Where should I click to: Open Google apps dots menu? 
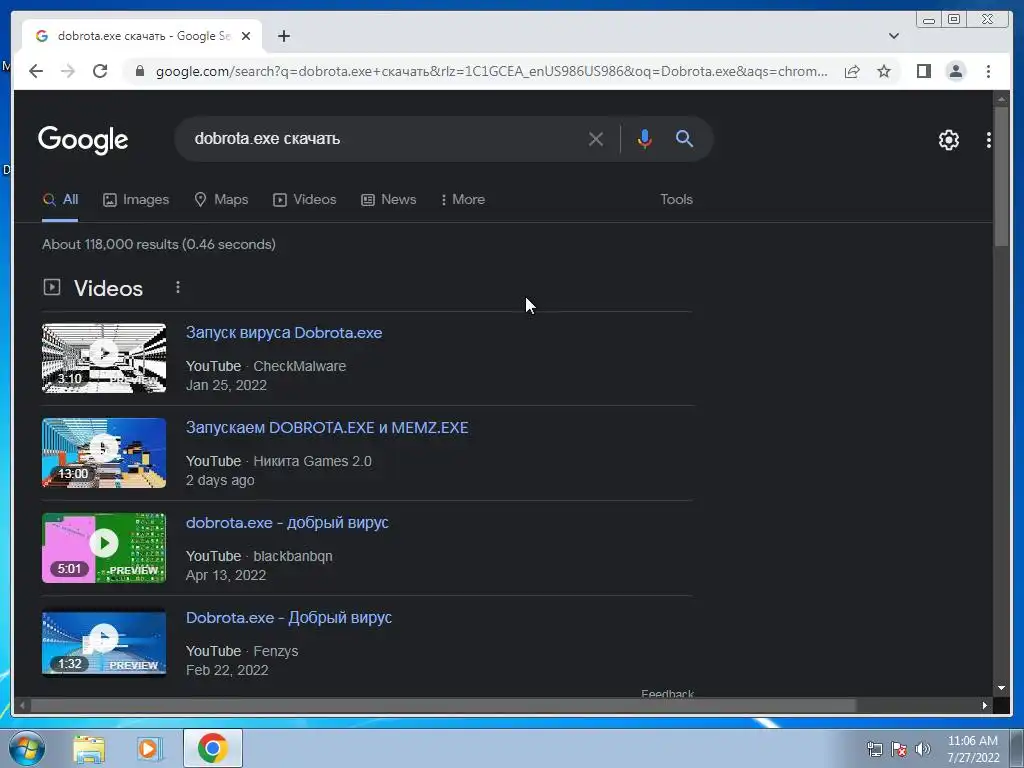tap(988, 140)
